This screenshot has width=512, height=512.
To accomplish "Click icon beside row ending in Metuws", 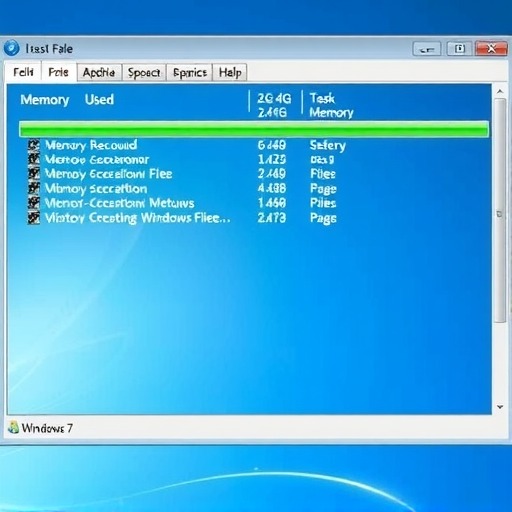I will tap(33, 203).
